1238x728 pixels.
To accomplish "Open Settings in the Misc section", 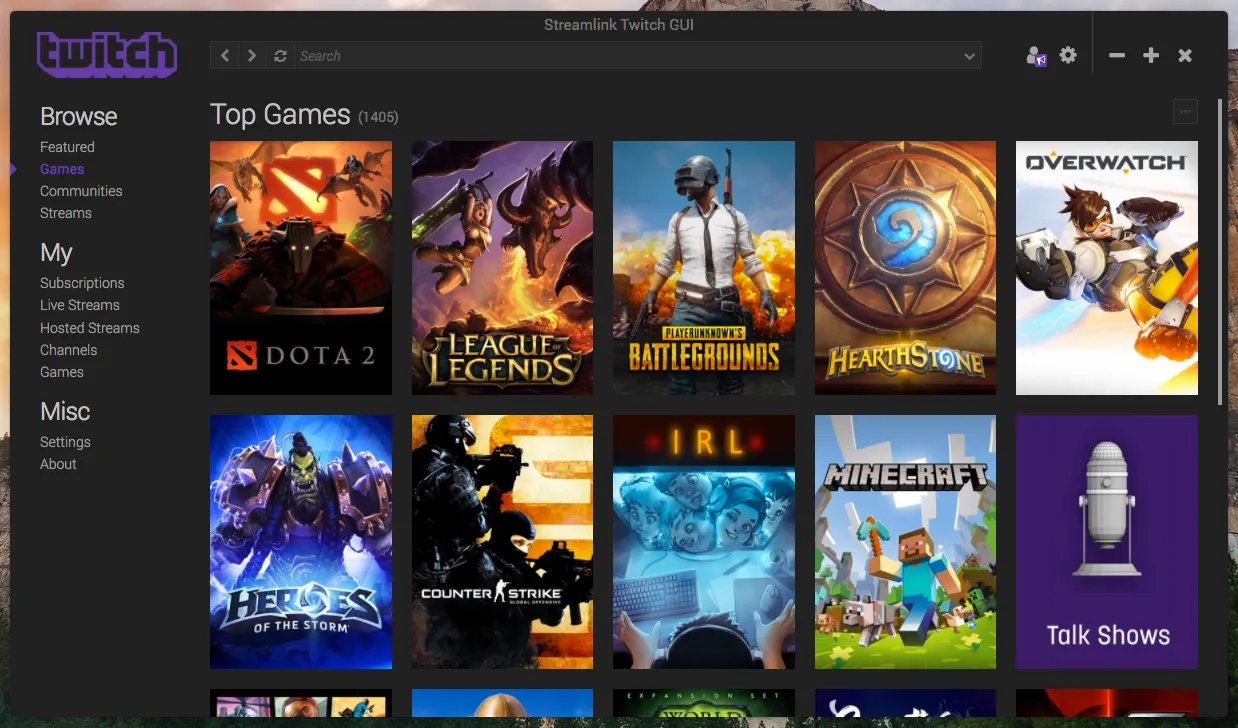I will tap(65, 442).
